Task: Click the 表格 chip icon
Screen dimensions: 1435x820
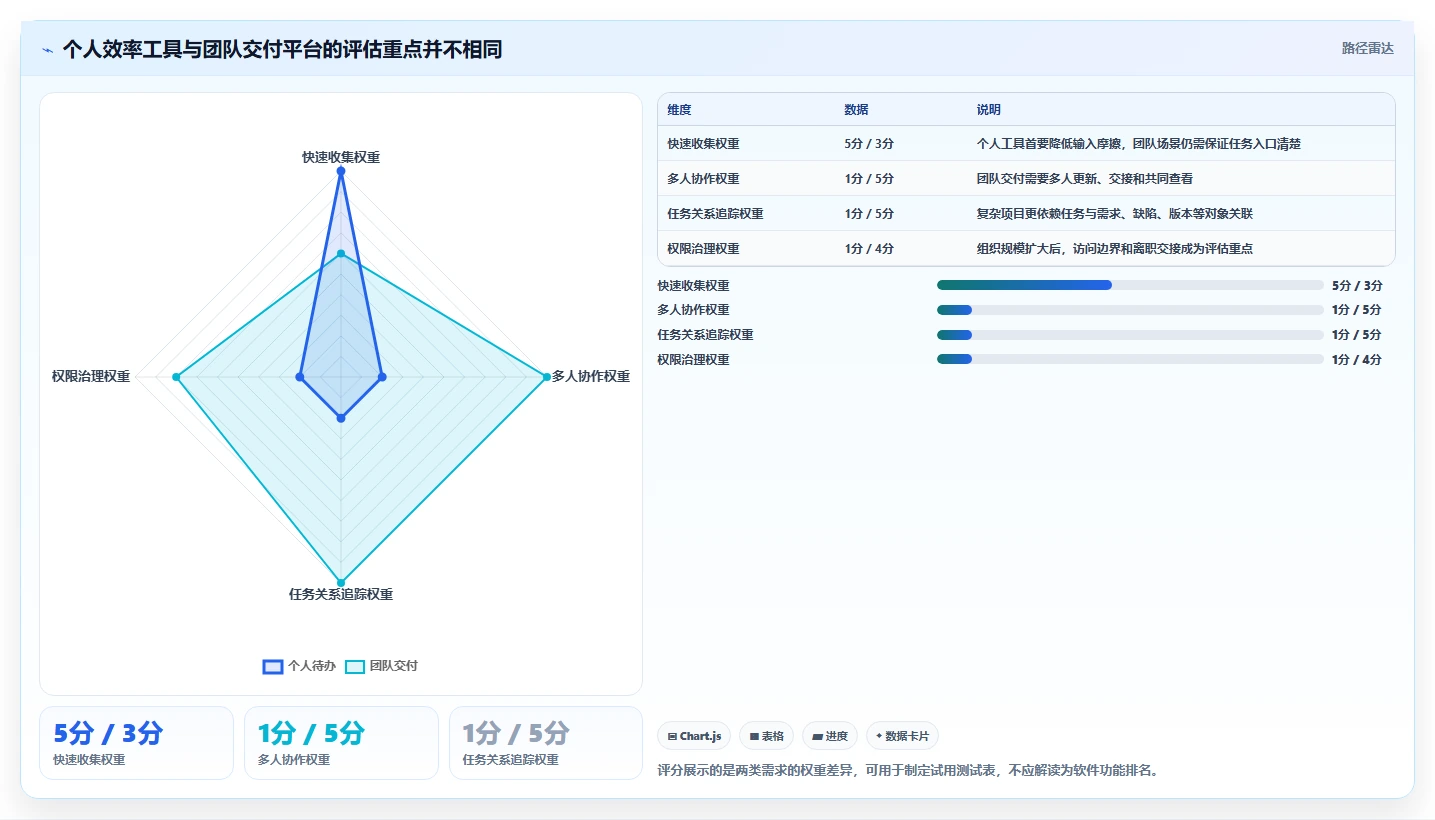Action: [754, 736]
